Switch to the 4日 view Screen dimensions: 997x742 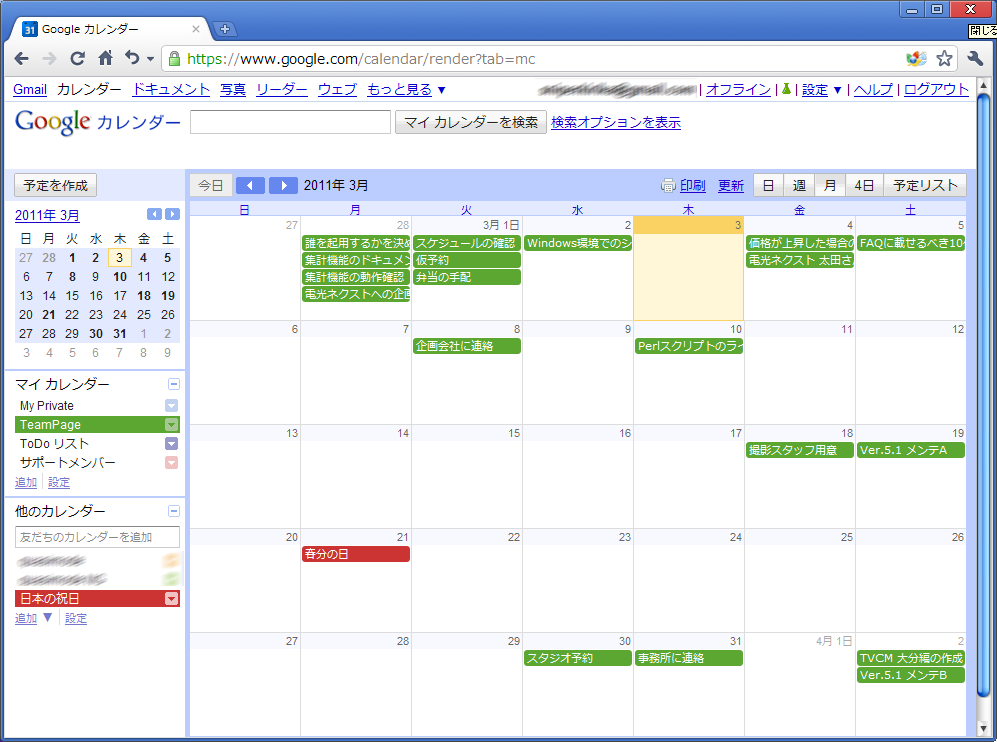(x=864, y=185)
